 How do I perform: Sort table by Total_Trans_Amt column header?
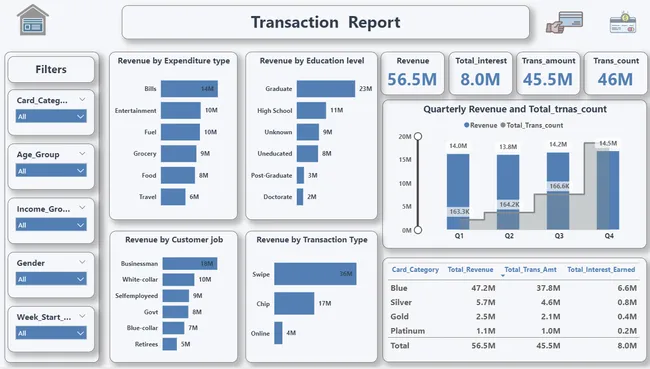click(x=530, y=269)
